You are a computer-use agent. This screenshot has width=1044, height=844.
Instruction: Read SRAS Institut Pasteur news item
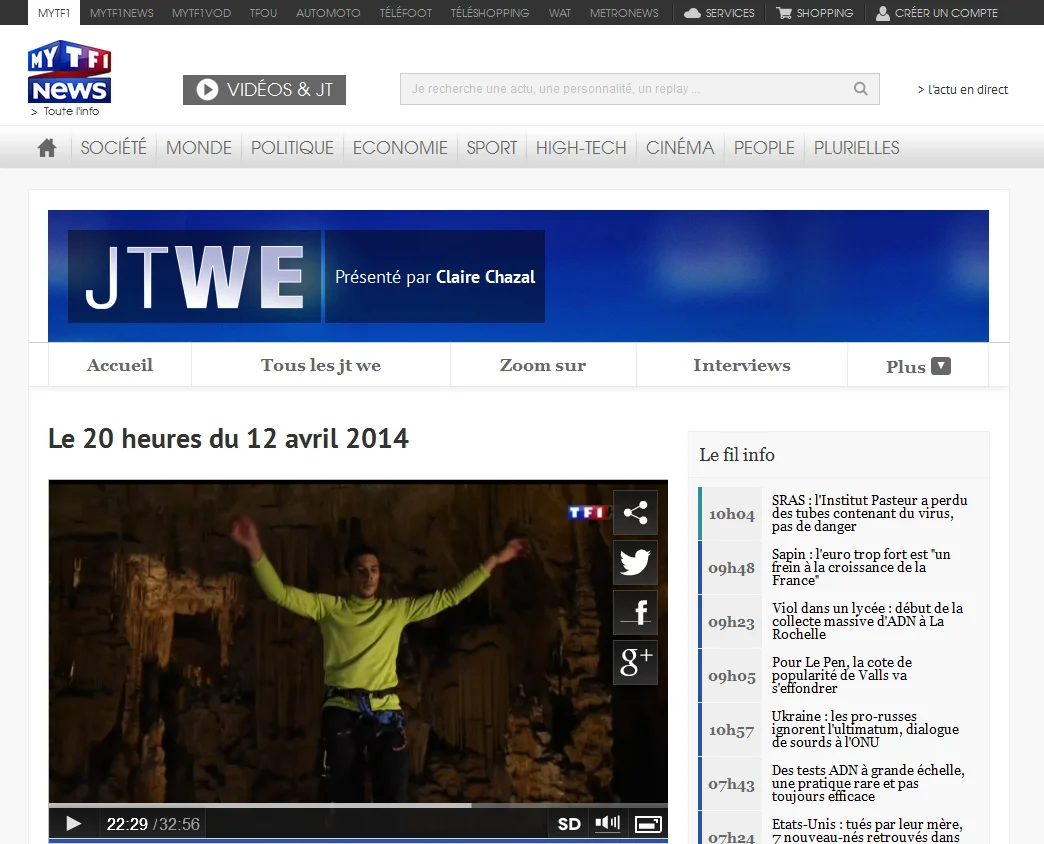click(869, 513)
